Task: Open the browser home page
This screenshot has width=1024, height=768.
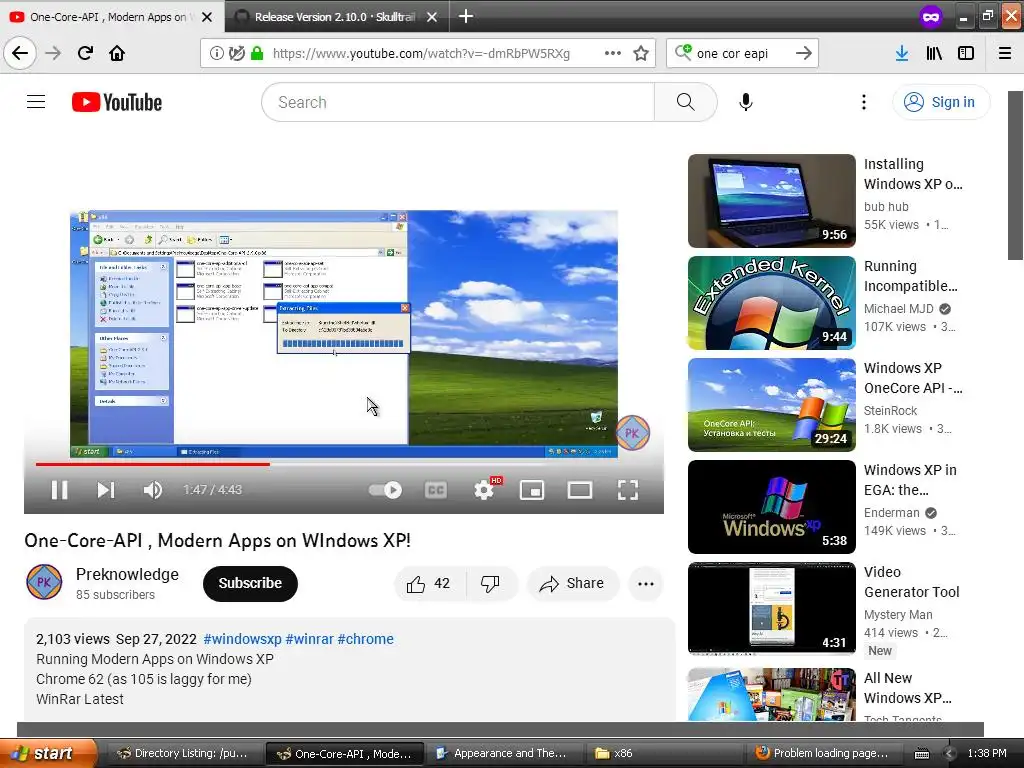Action: click(x=117, y=53)
